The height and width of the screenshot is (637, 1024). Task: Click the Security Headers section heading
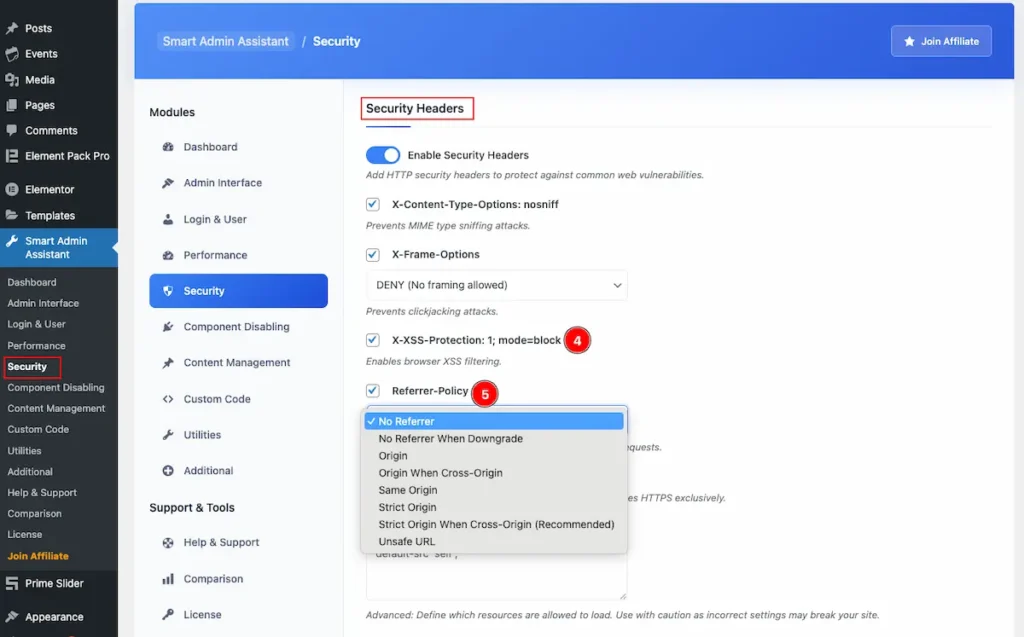(x=415, y=108)
